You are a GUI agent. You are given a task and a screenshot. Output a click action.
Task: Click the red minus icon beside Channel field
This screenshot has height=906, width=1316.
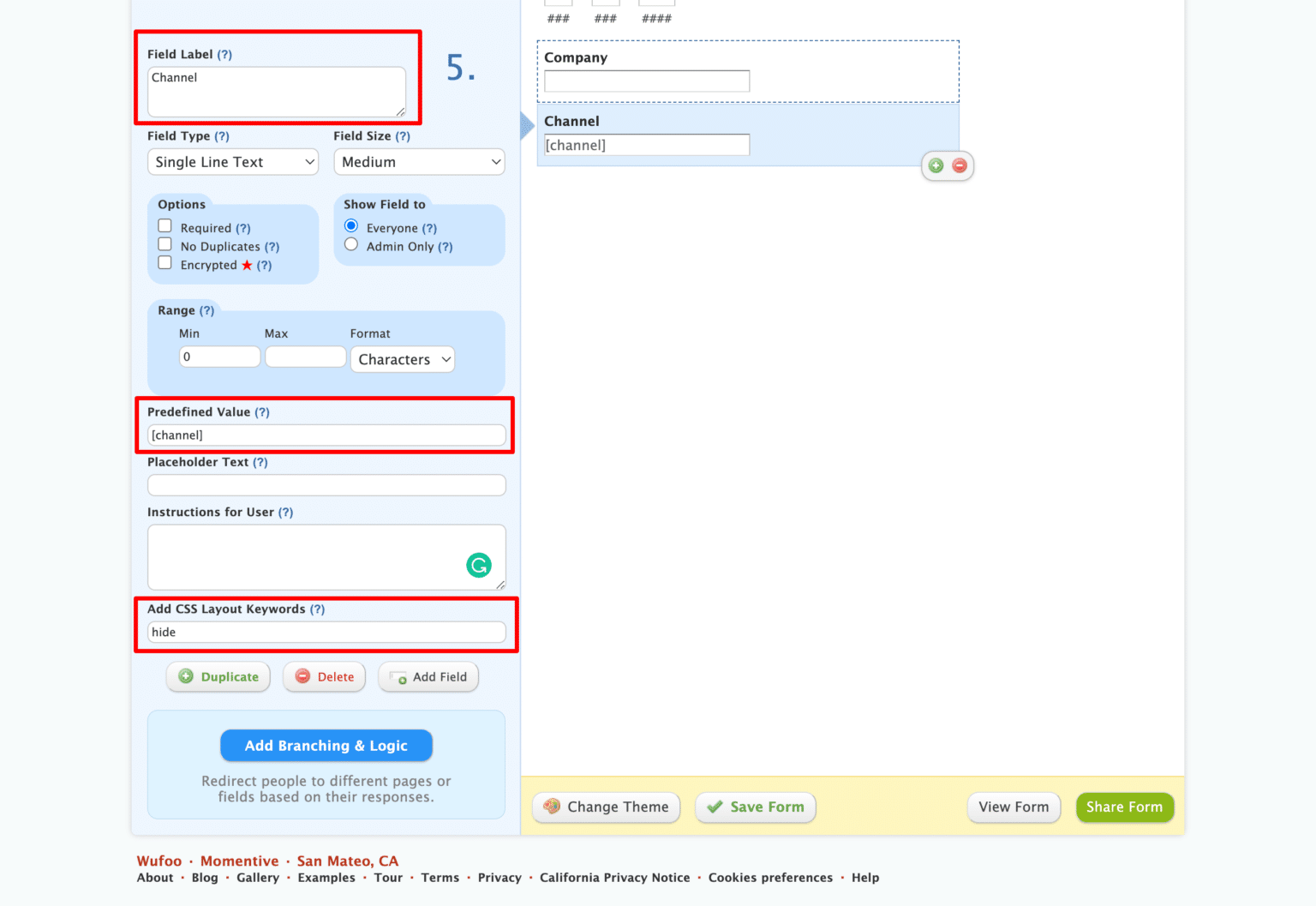click(x=960, y=165)
